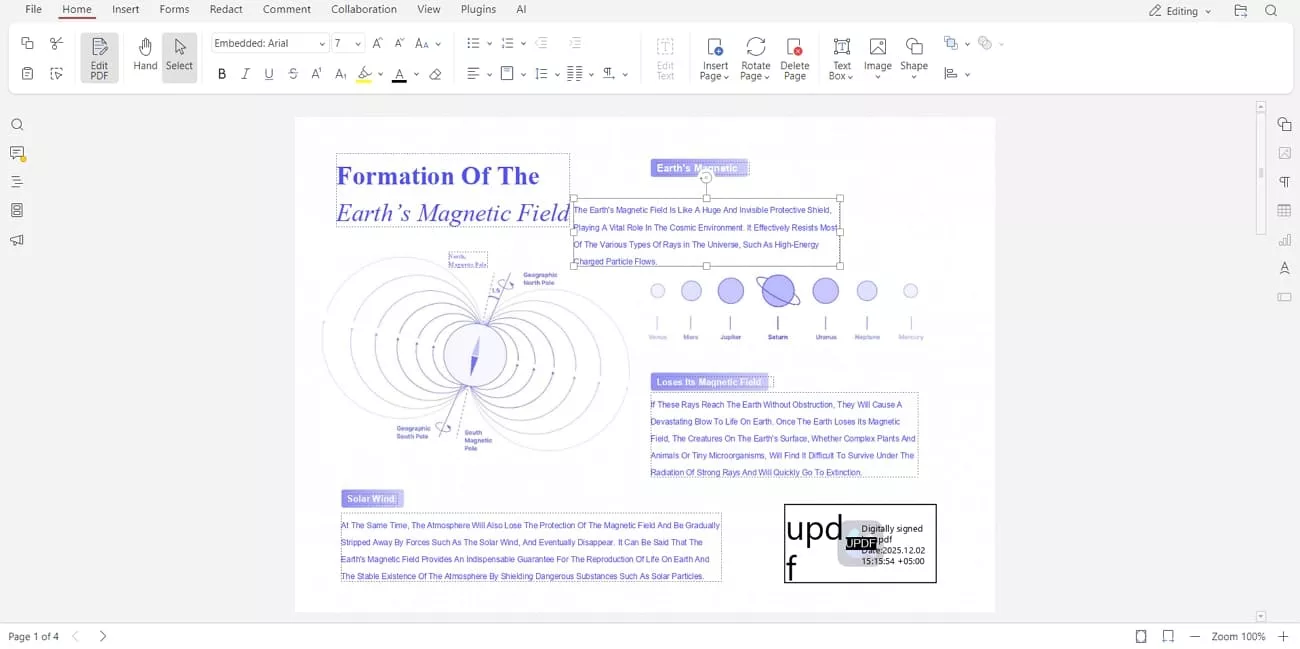The height and width of the screenshot is (649, 1300).
Task: Click the Page 1 of 4 indicator
Action: click(x=34, y=636)
